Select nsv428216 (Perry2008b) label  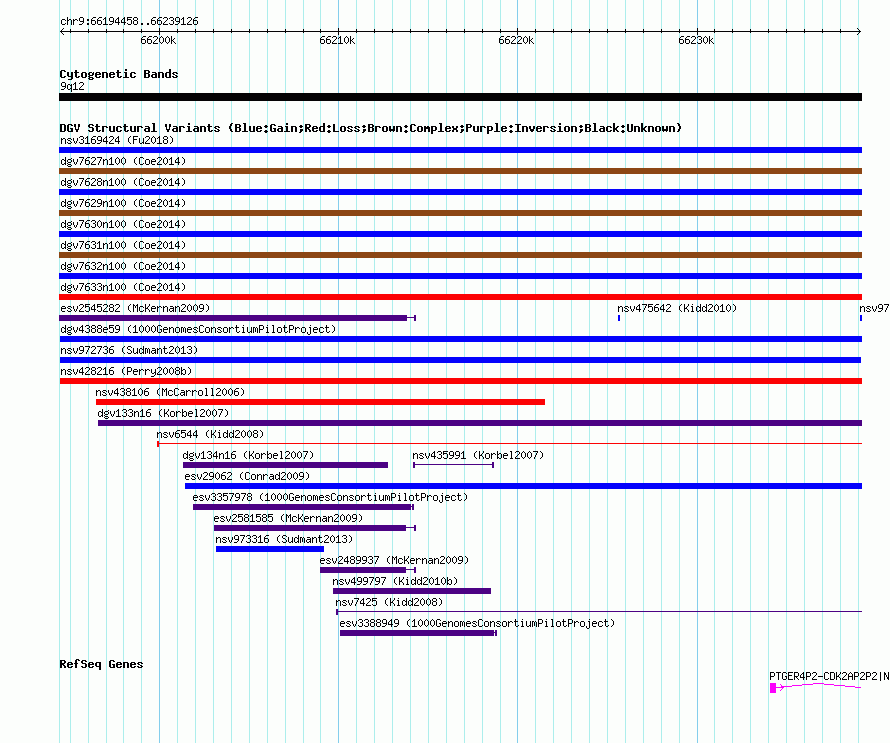pyautogui.click(x=126, y=371)
